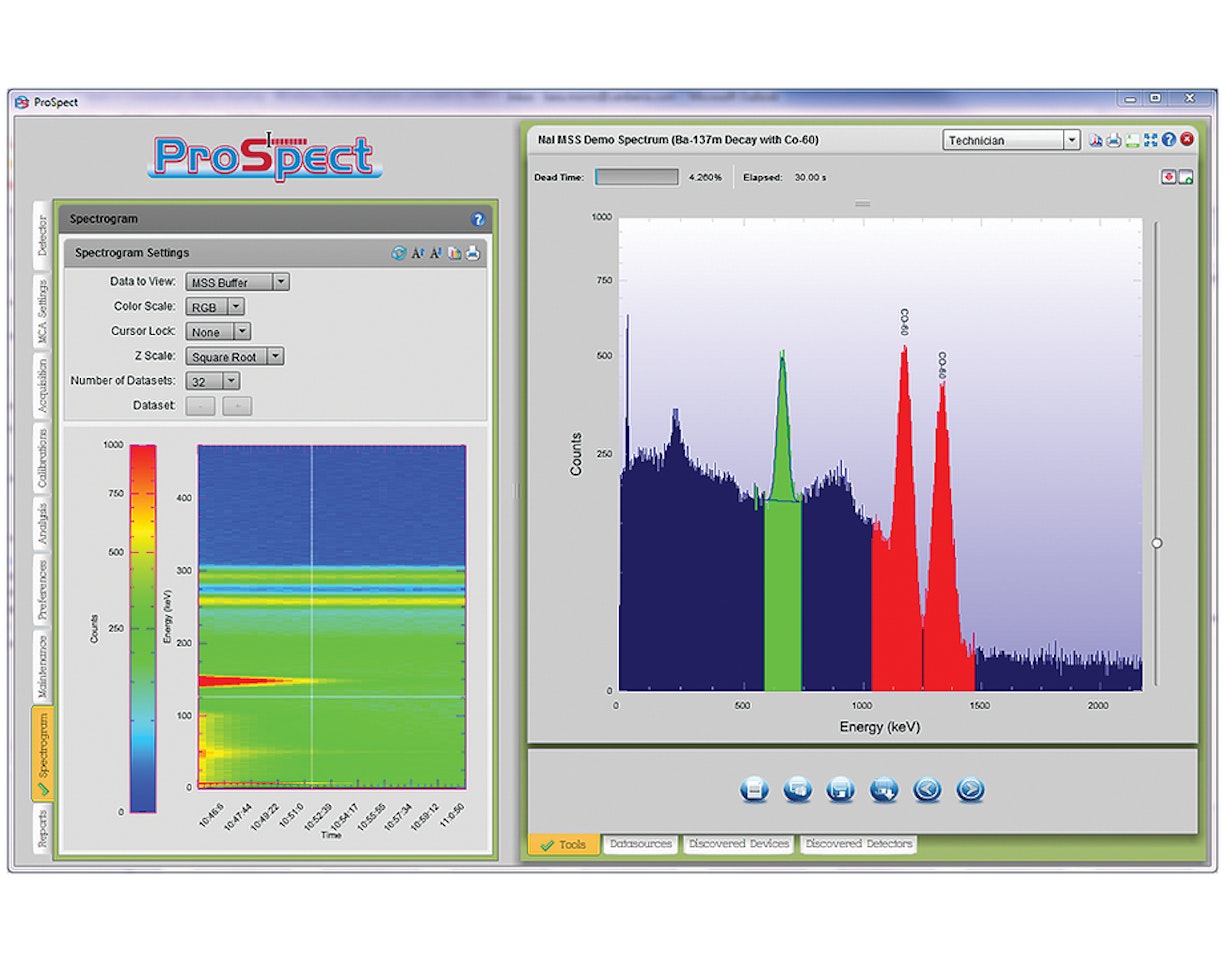This screenshot has width=1224, height=960.
Task: Click the vertical scale slider handle
Action: (1157, 543)
